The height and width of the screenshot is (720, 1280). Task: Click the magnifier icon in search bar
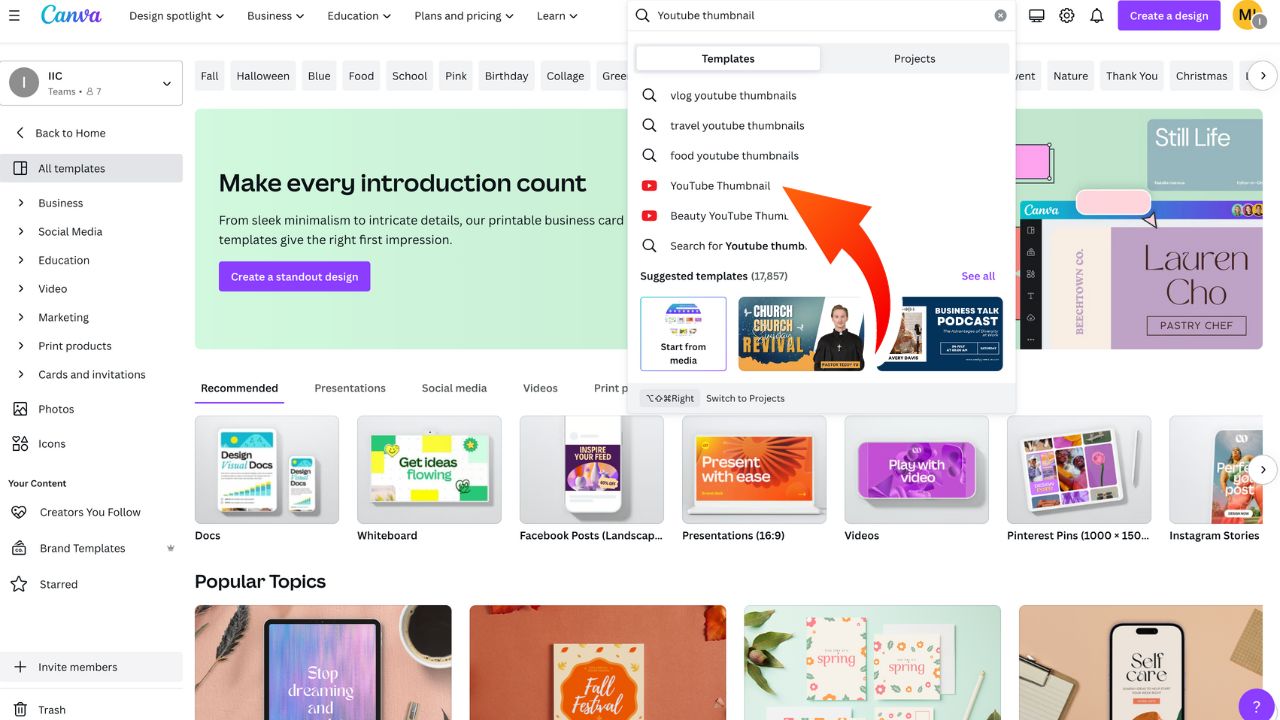[642, 16]
